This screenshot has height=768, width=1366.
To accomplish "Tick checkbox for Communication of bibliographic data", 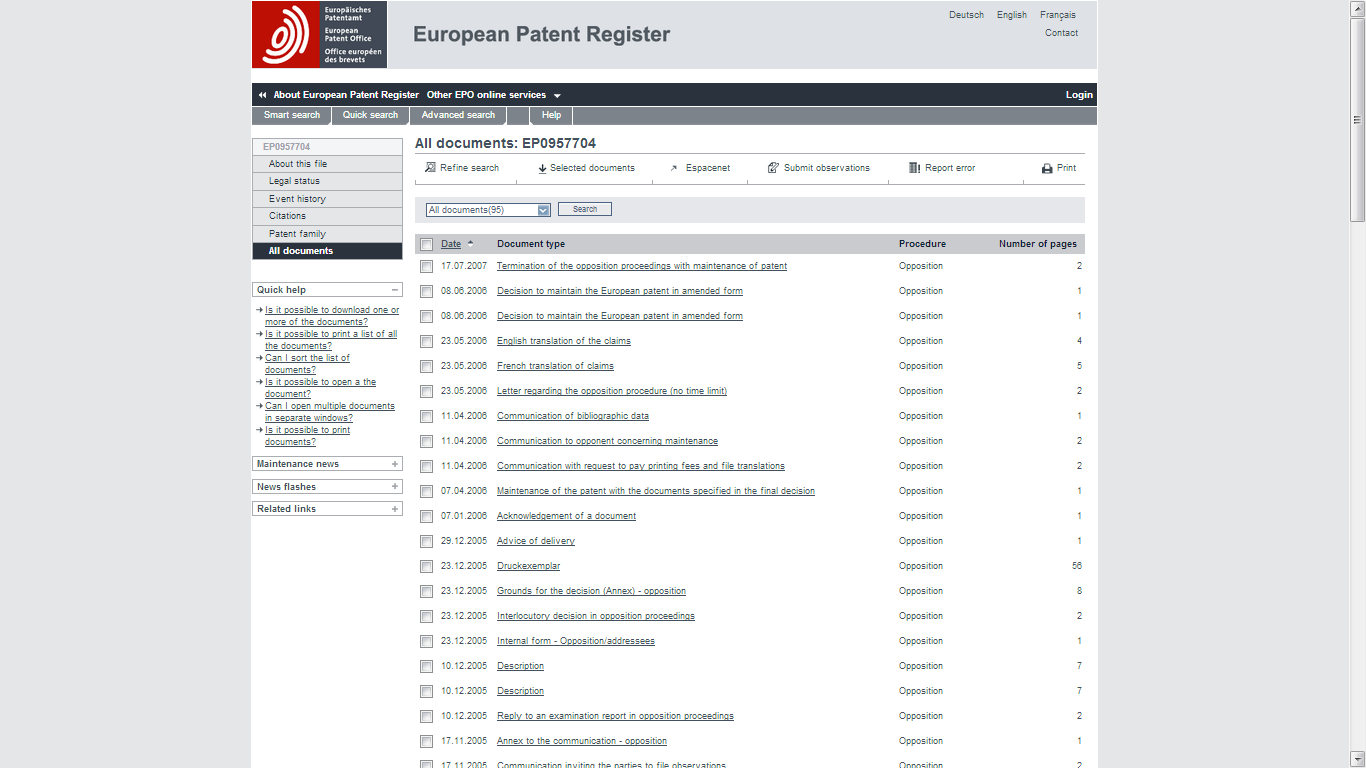I will coord(427,417).
